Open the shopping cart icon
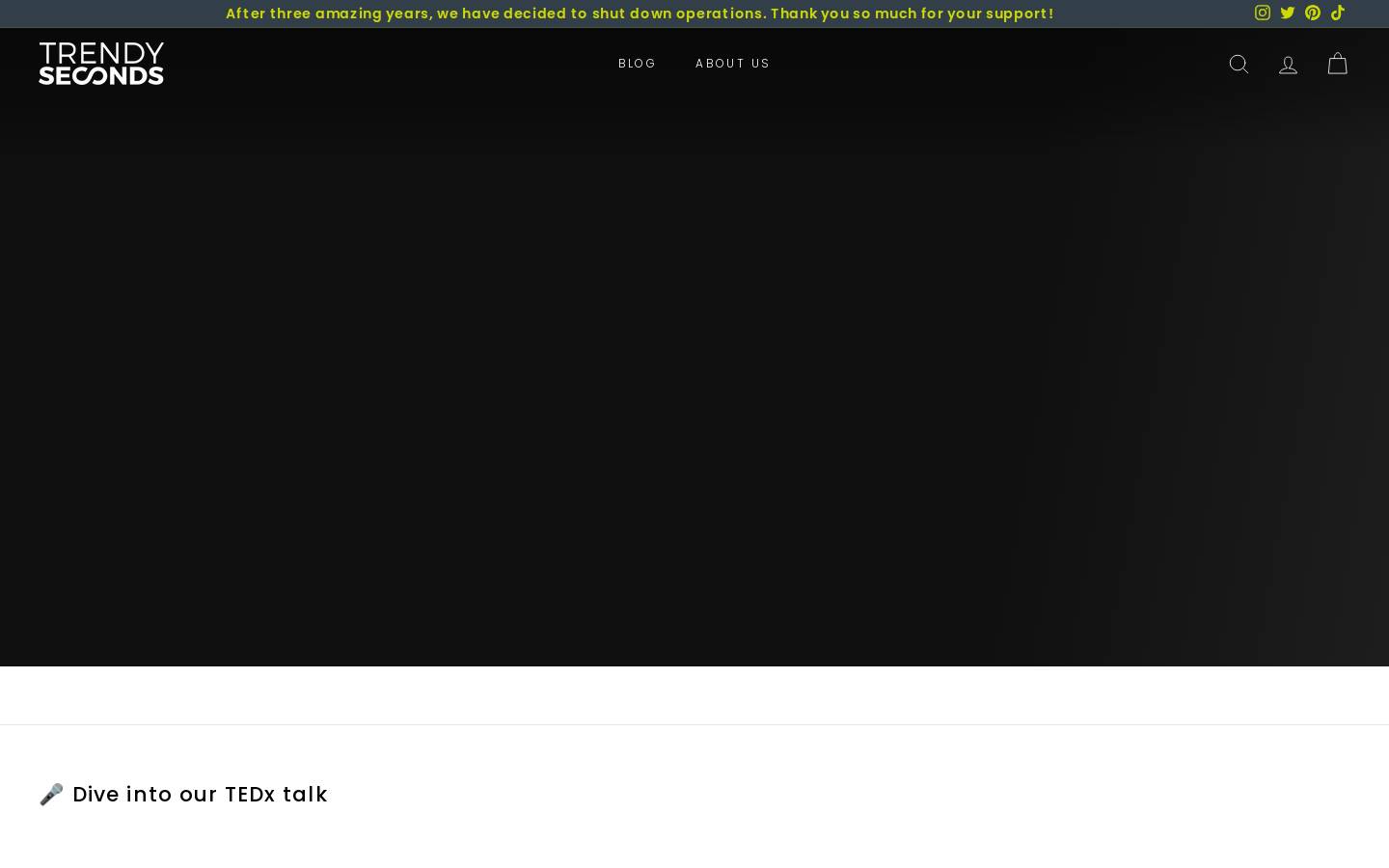Screen dimensions: 1389x868 tap(1337, 64)
